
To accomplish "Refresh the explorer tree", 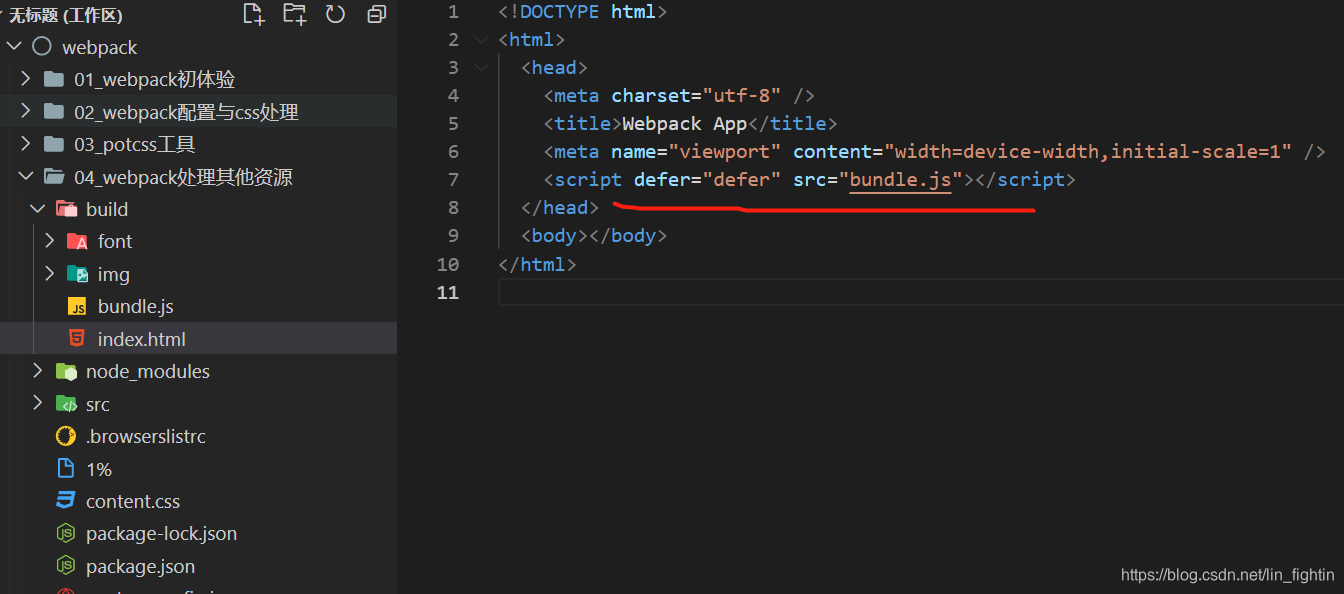I will [335, 14].
